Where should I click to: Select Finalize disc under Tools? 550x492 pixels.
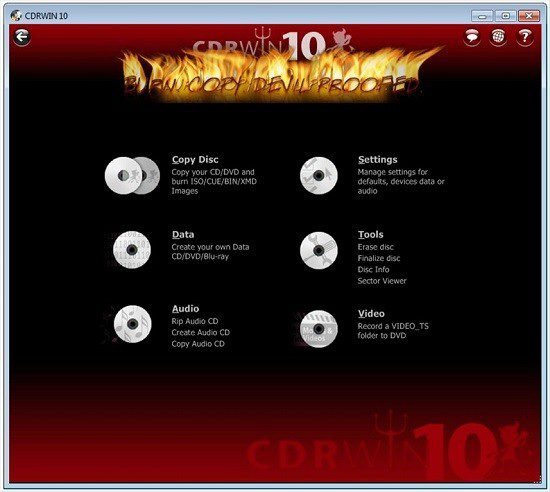click(378, 258)
